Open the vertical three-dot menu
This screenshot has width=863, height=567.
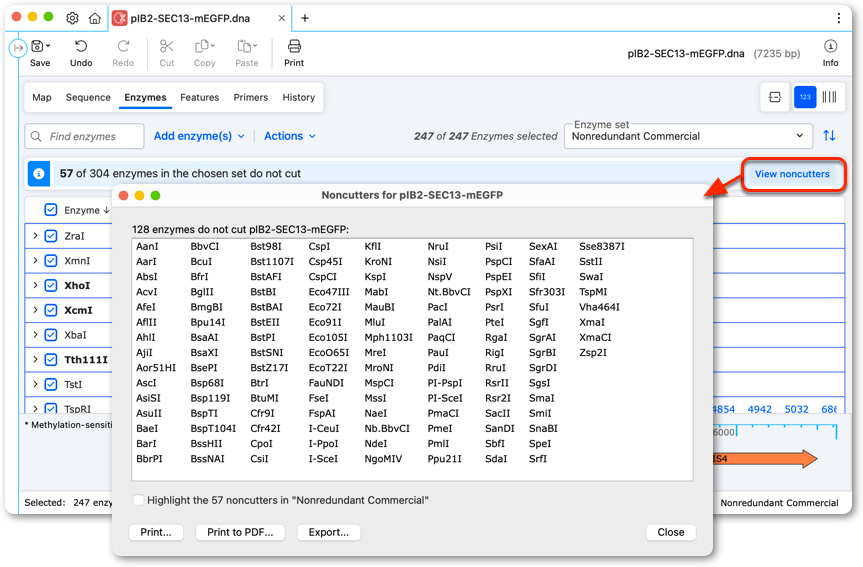click(838, 18)
